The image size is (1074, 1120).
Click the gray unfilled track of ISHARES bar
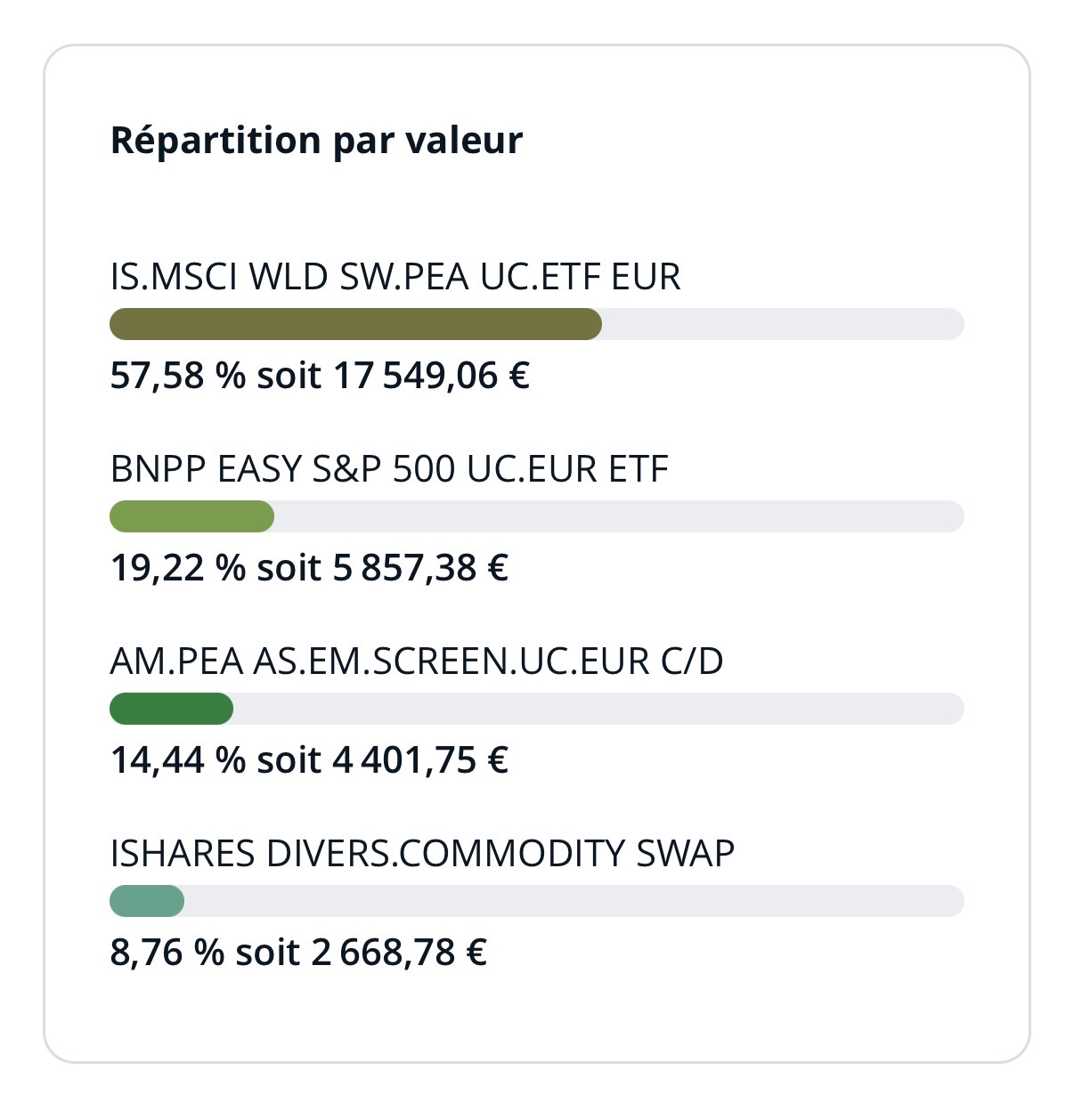click(574, 901)
